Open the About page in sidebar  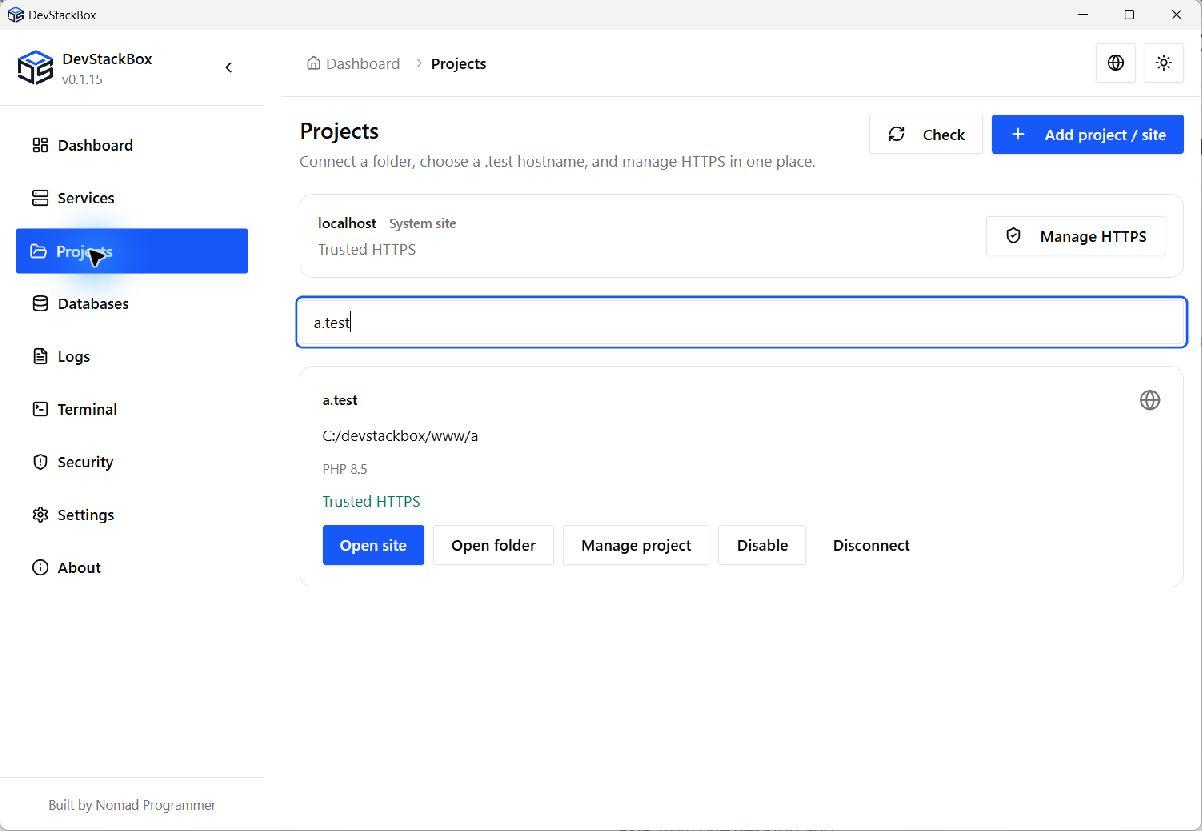(132, 568)
